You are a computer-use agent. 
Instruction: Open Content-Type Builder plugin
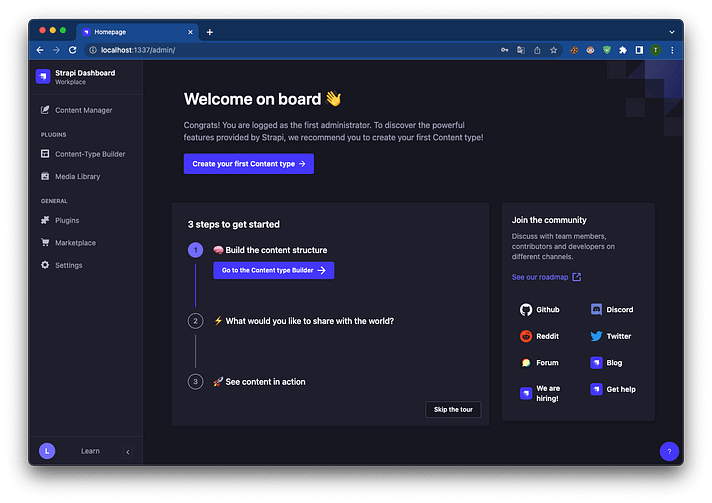(x=83, y=154)
